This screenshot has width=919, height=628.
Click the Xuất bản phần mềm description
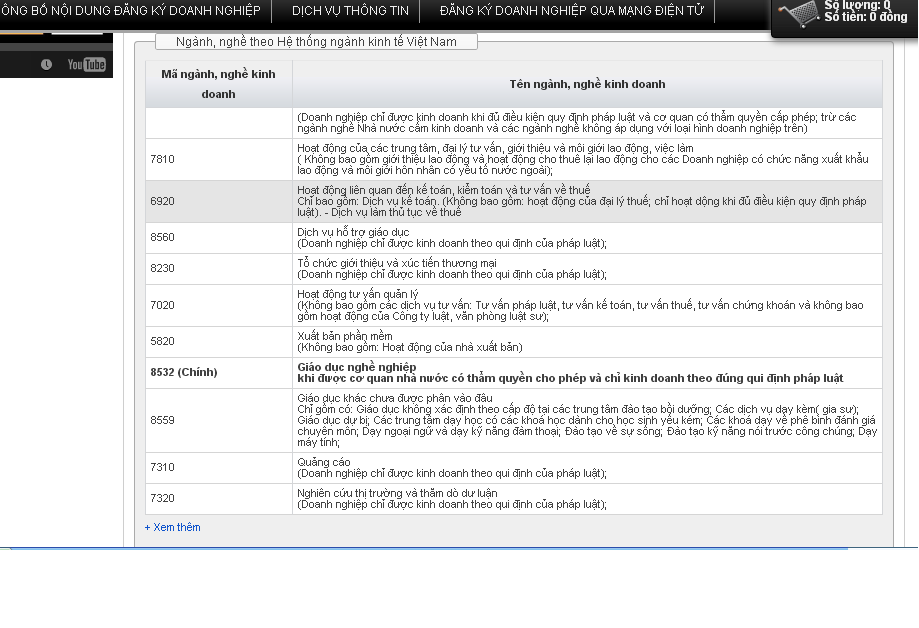click(410, 341)
